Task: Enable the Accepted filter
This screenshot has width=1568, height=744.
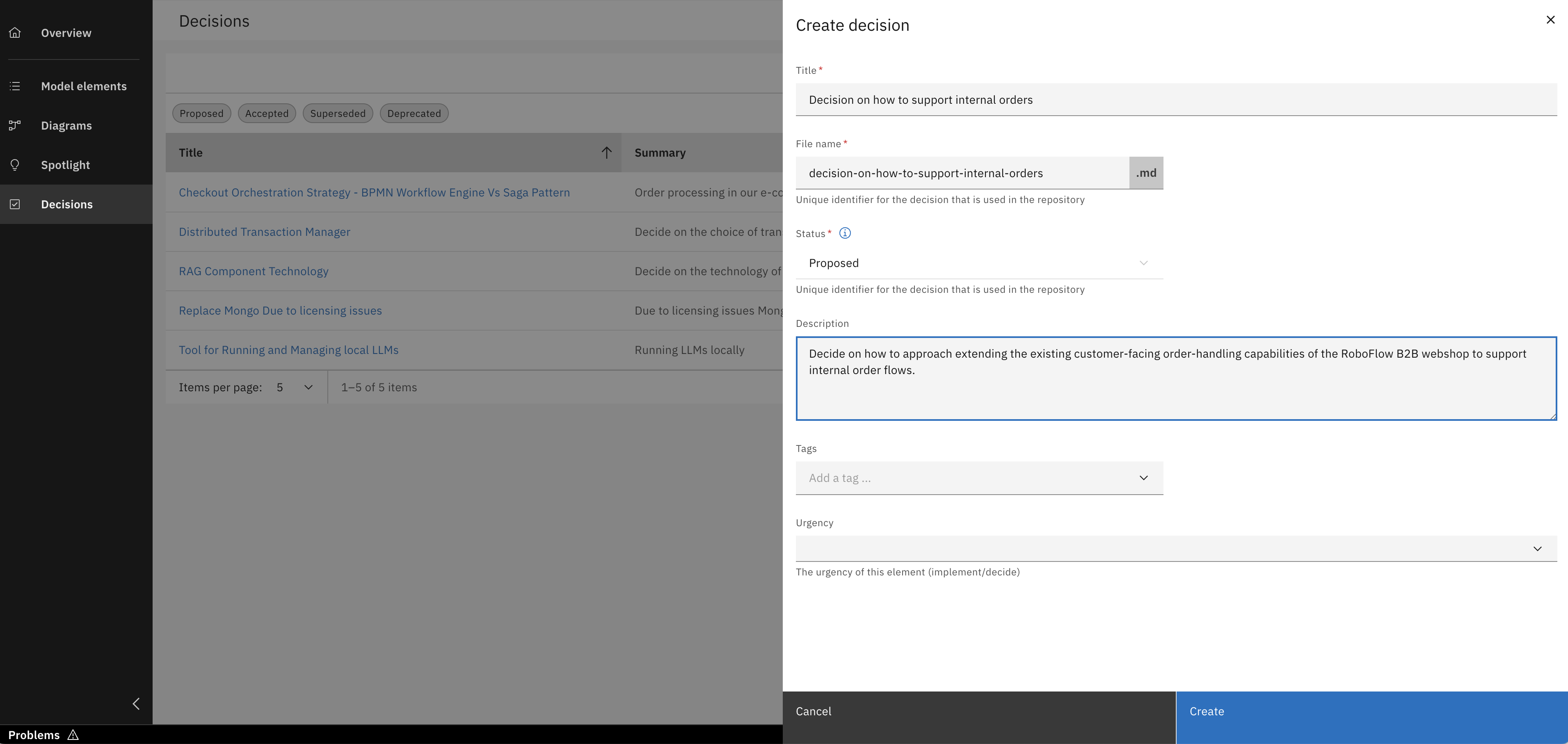Action: click(x=267, y=113)
